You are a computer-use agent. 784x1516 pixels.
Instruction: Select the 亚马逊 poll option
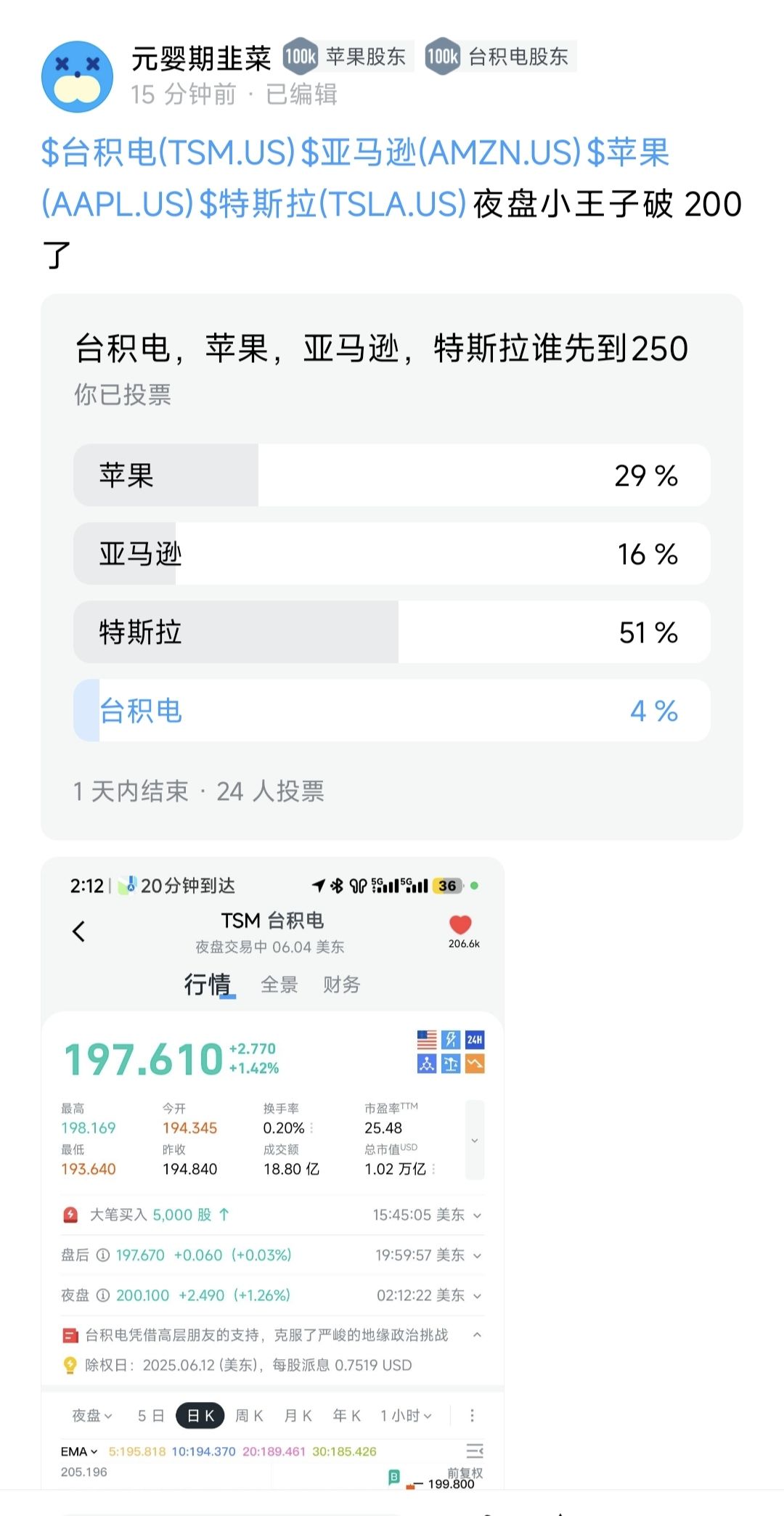[x=392, y=554]
